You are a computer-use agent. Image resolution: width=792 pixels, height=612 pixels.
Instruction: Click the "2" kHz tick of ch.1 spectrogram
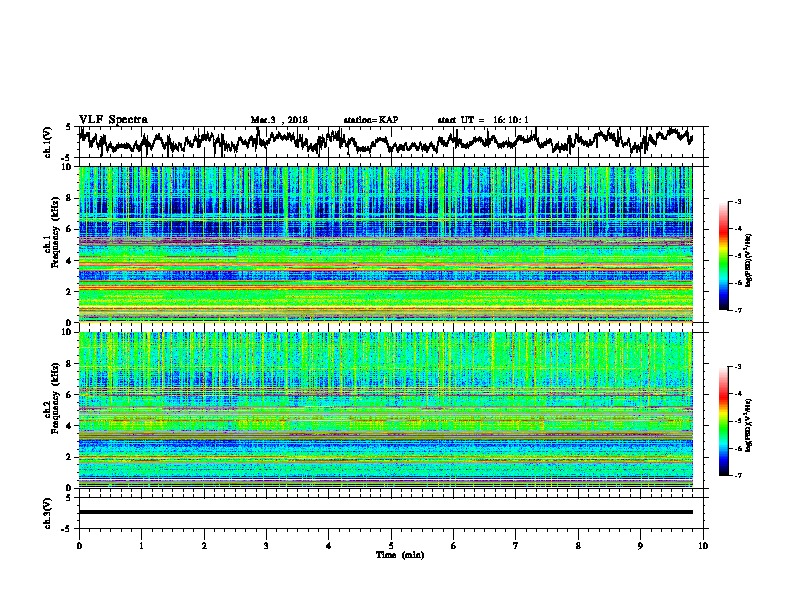tap(69, 292)
